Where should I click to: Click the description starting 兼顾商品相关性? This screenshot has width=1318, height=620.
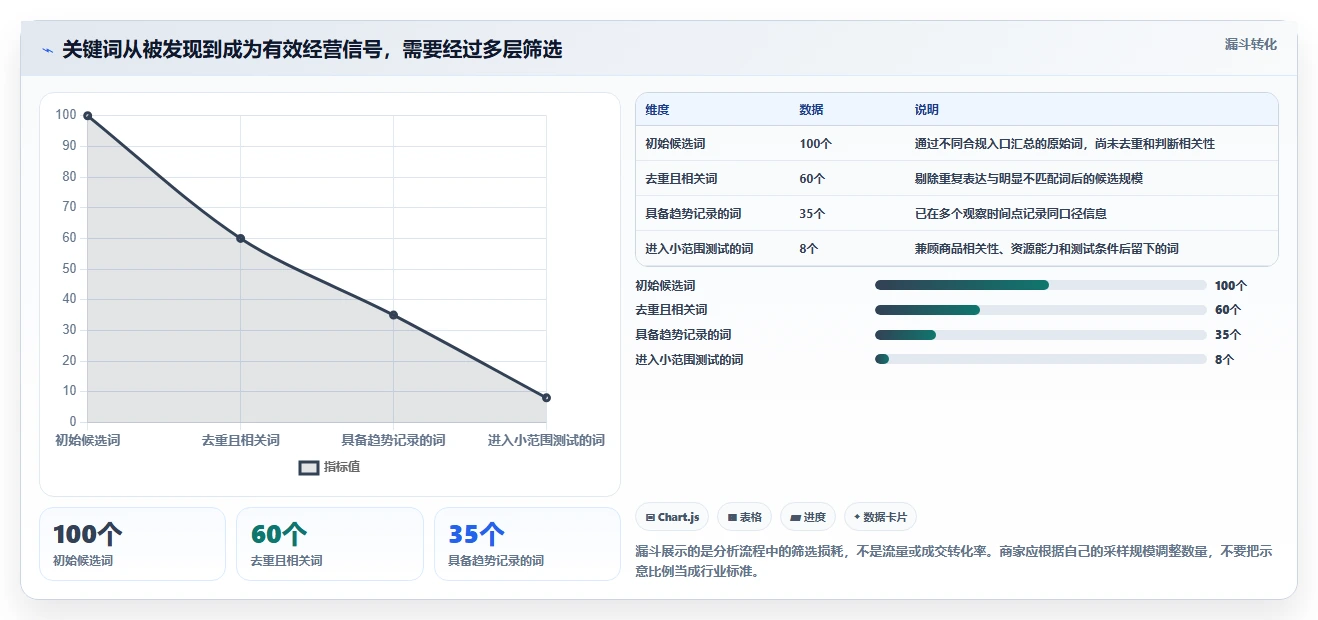[x=1046, y=249]
